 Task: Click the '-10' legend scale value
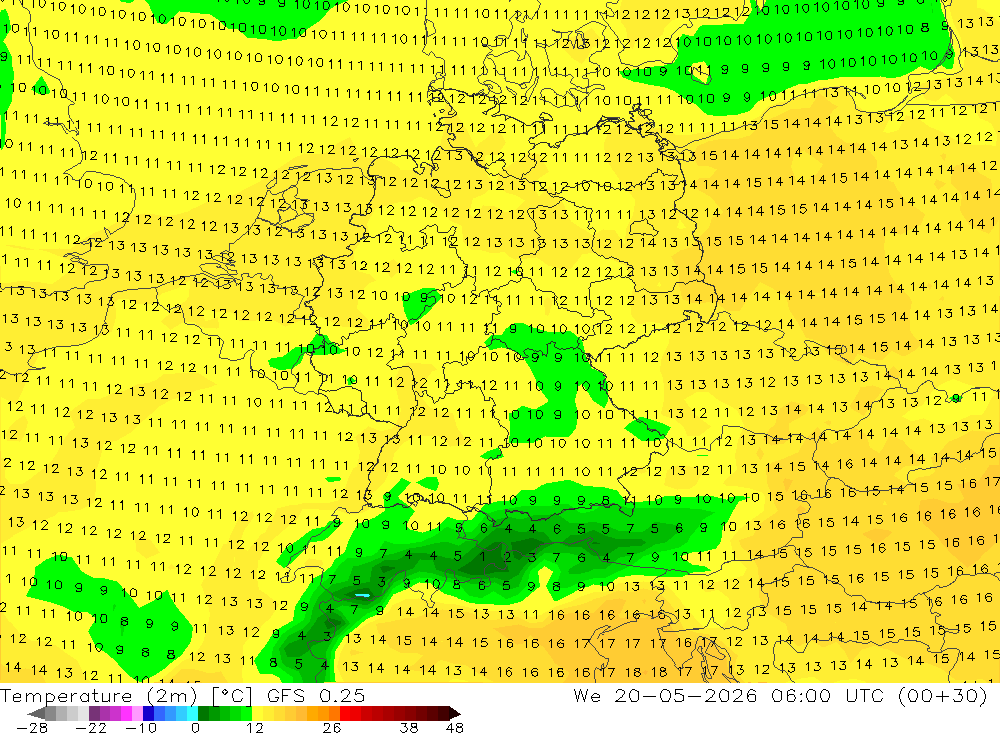tap(141, 727)
